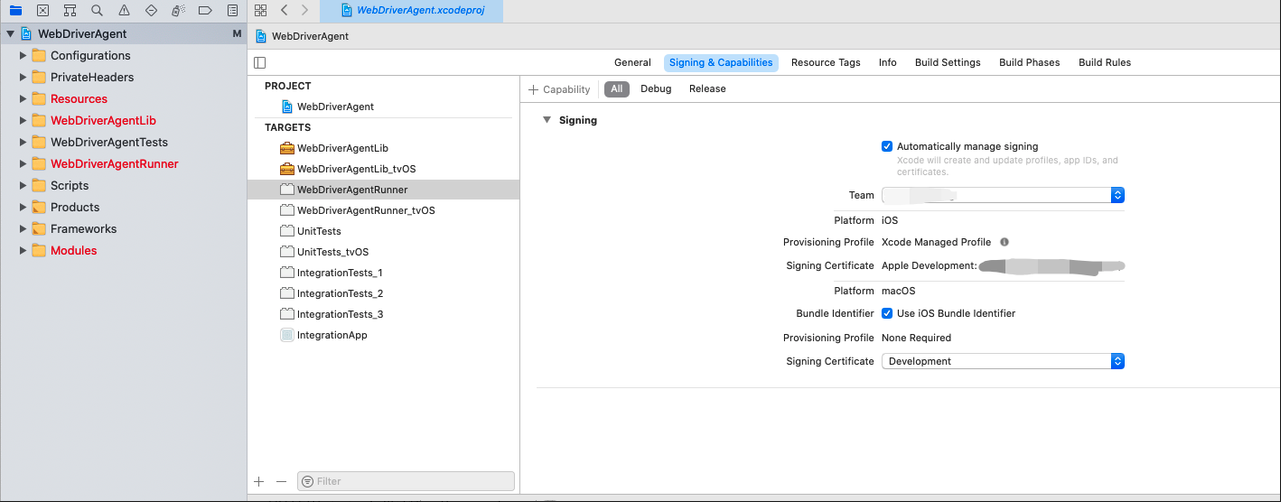Open the Report navigator icon
Image resolution: width=1281 pixels, height=502 pixels.
tap(232, 11)
